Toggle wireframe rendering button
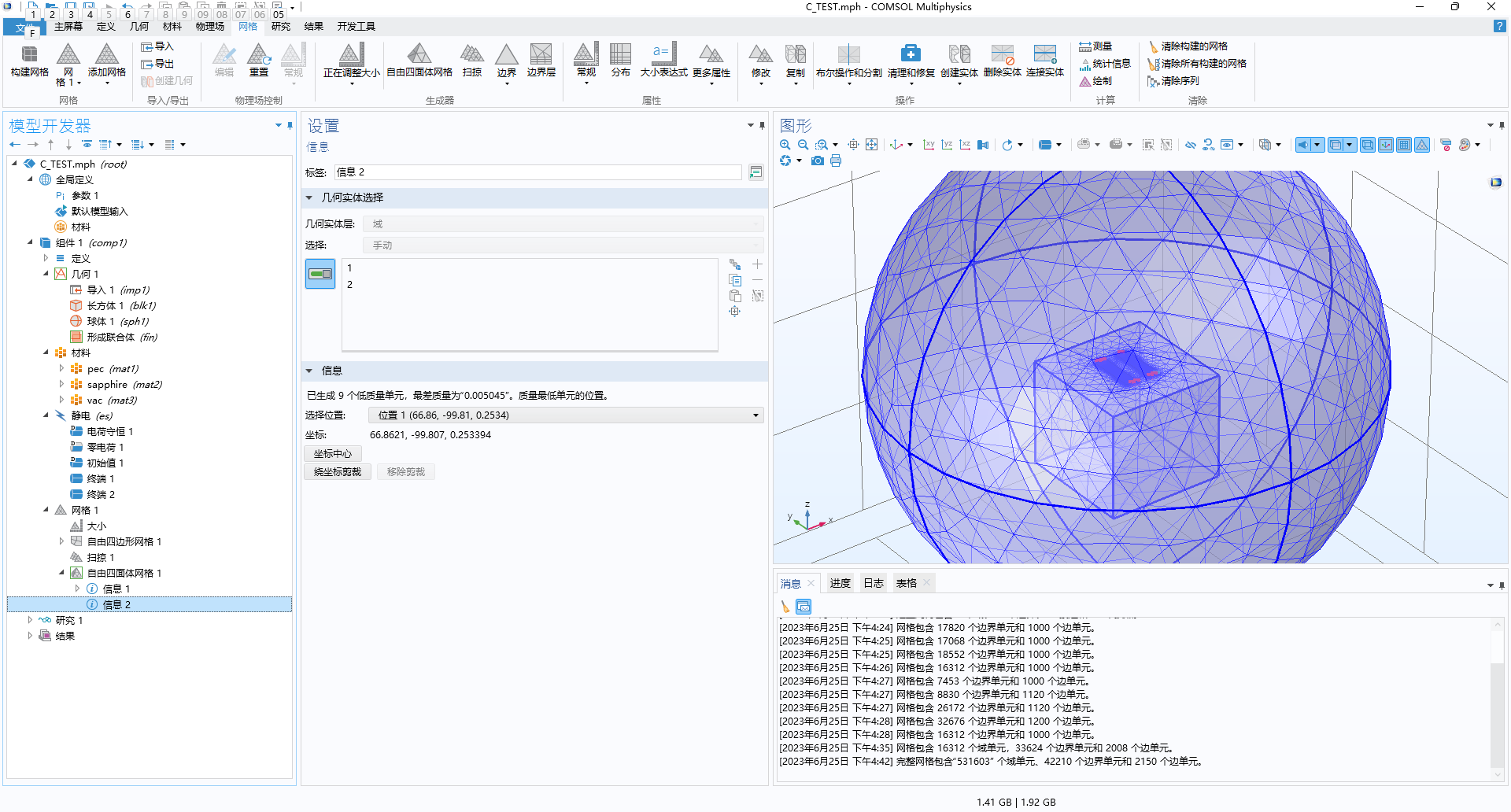This screenshot has width=1511, height=812. coord(1368,145)
